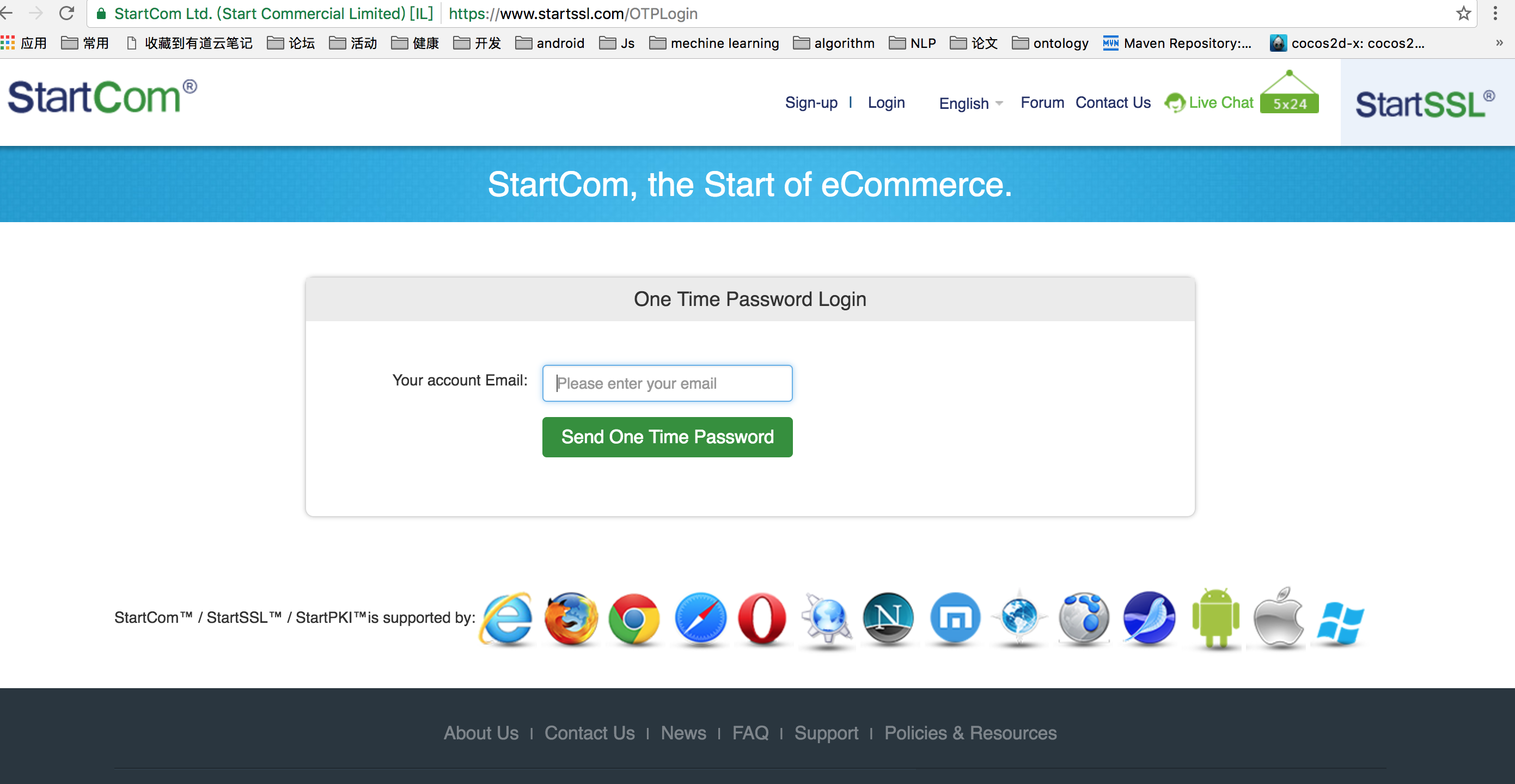Click the Internet Explorer browser icon
This screenshot has height=784, width=1515.
(x=506, y=618)
